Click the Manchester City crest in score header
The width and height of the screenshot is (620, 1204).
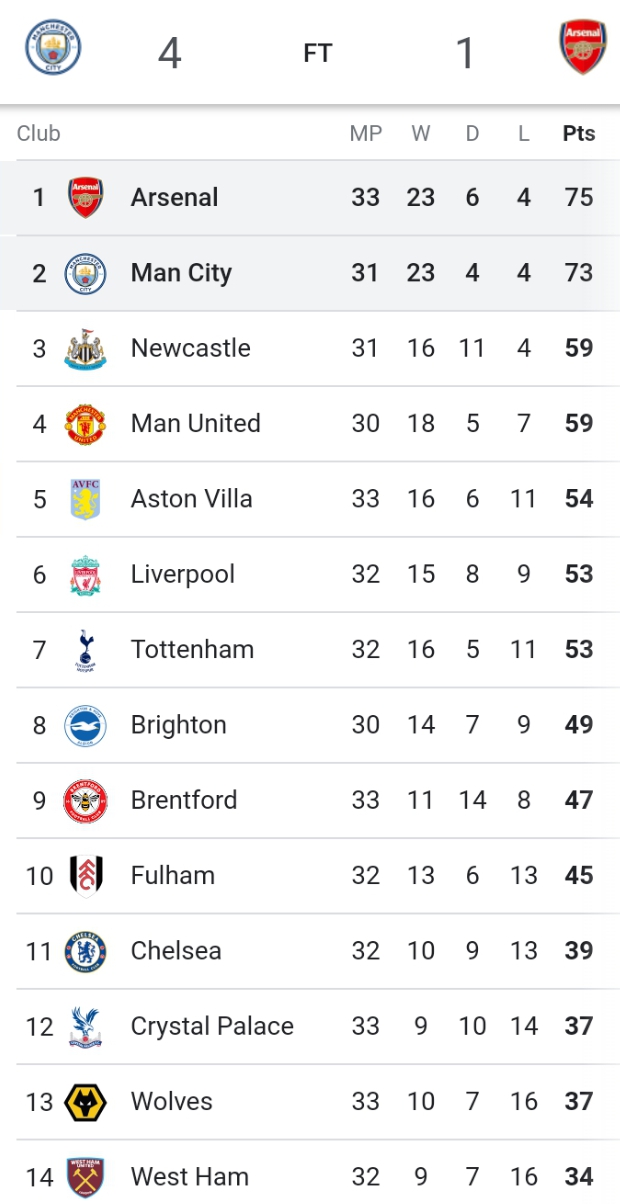(53, 48)
